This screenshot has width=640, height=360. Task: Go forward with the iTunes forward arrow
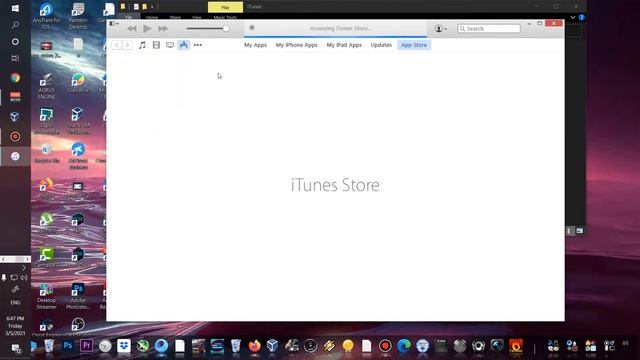pos(127,45)
